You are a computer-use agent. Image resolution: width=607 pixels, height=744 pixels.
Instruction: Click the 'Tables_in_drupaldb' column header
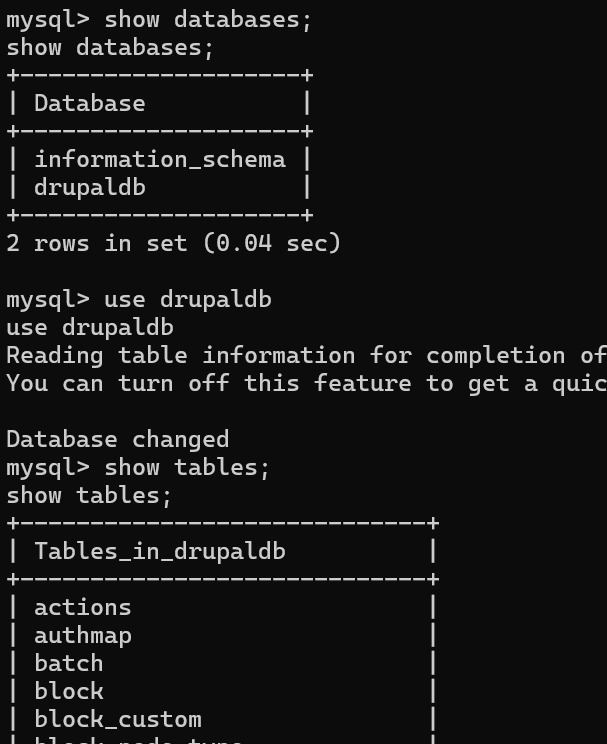(x=159, y=551)
